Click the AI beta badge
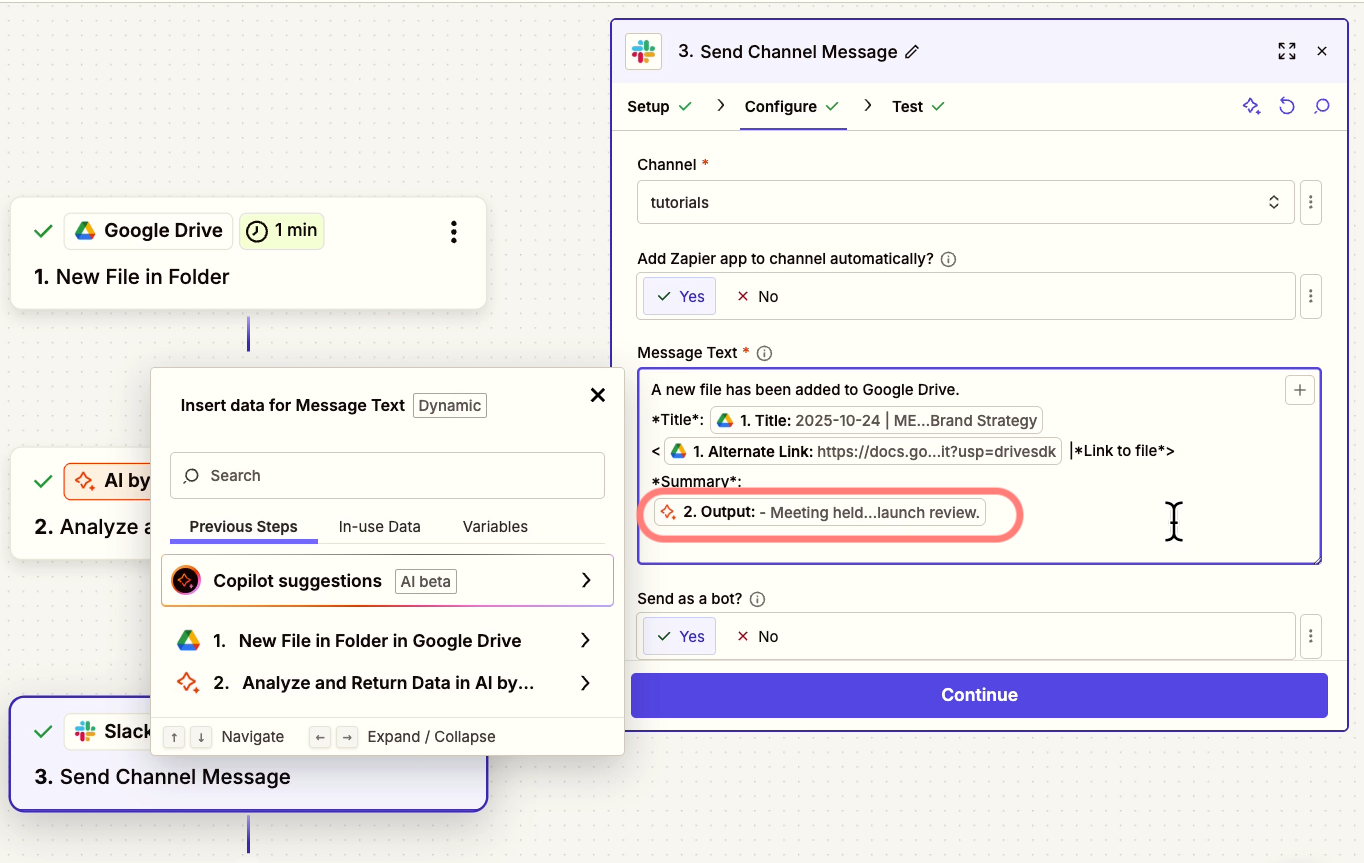 point(427,581)
